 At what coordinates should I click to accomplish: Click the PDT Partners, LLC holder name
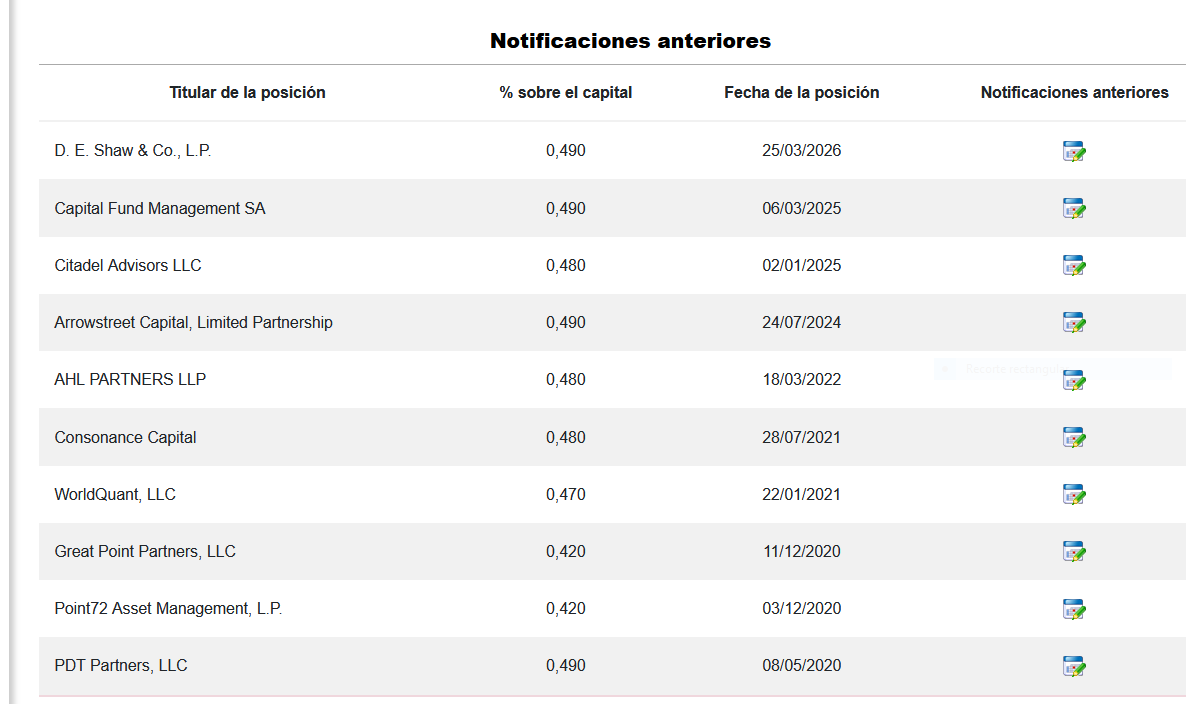coord(121,665)
